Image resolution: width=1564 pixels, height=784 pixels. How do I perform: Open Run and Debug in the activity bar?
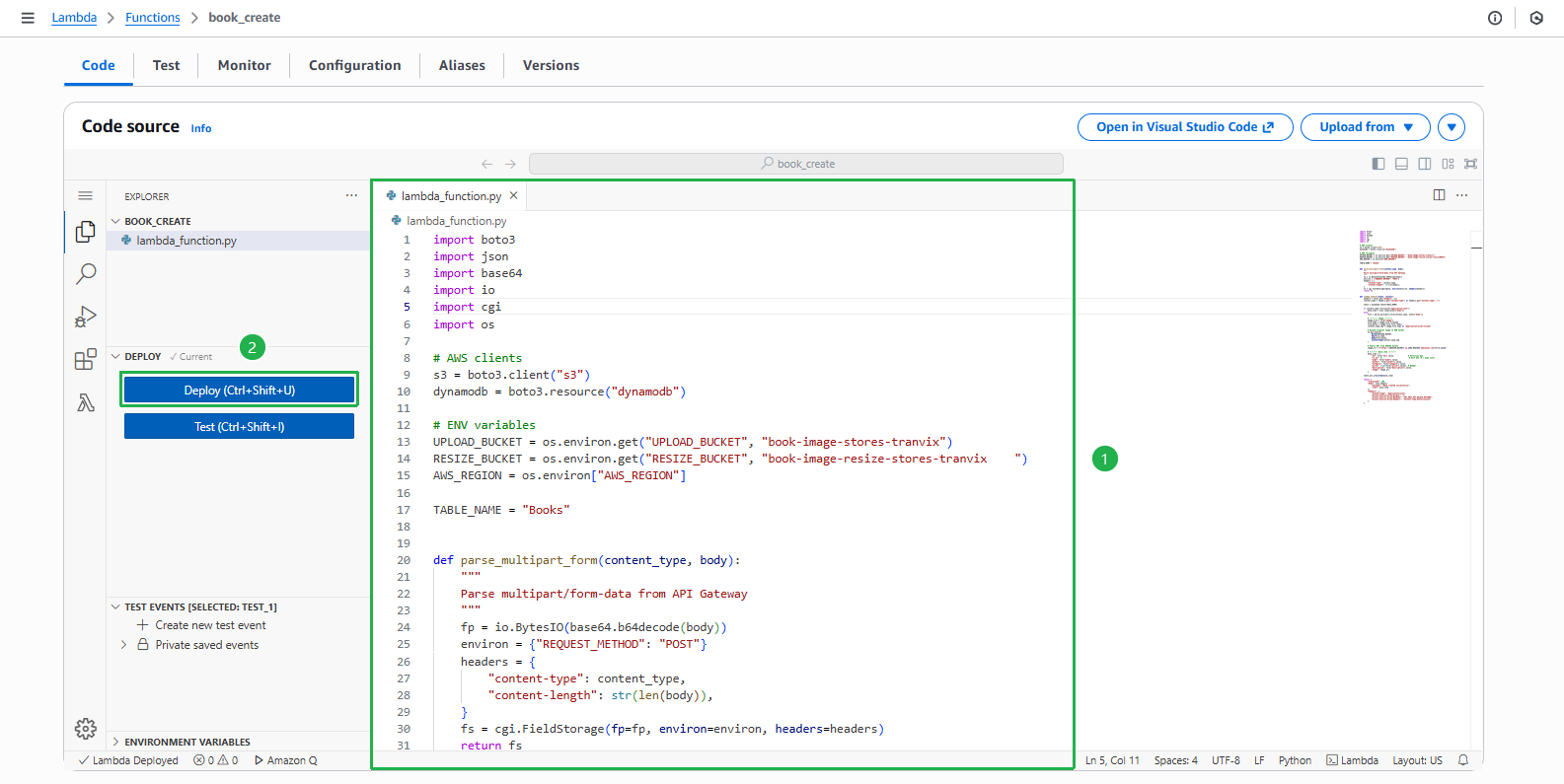86,317
